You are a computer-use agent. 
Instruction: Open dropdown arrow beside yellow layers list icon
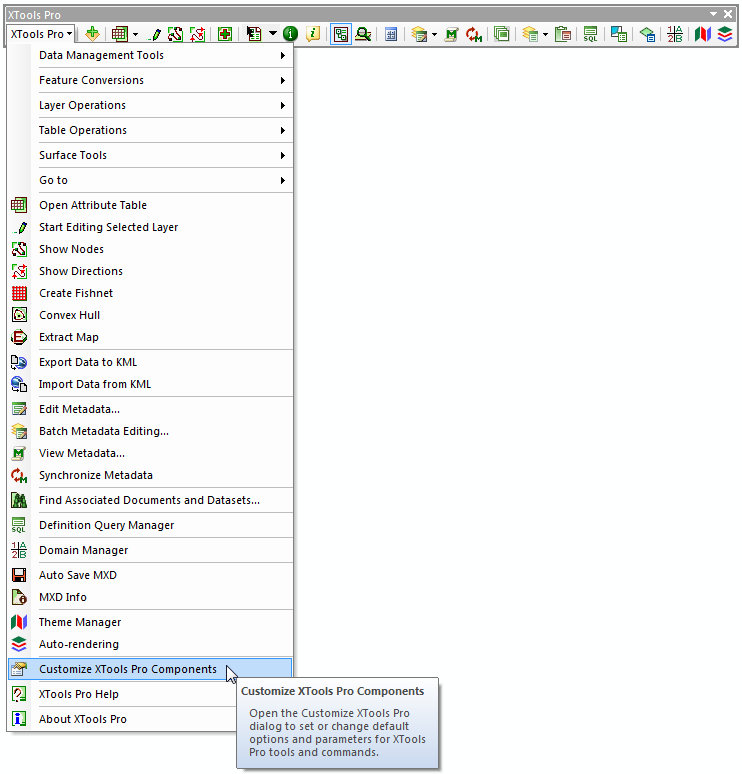click(x=545, y=35)
